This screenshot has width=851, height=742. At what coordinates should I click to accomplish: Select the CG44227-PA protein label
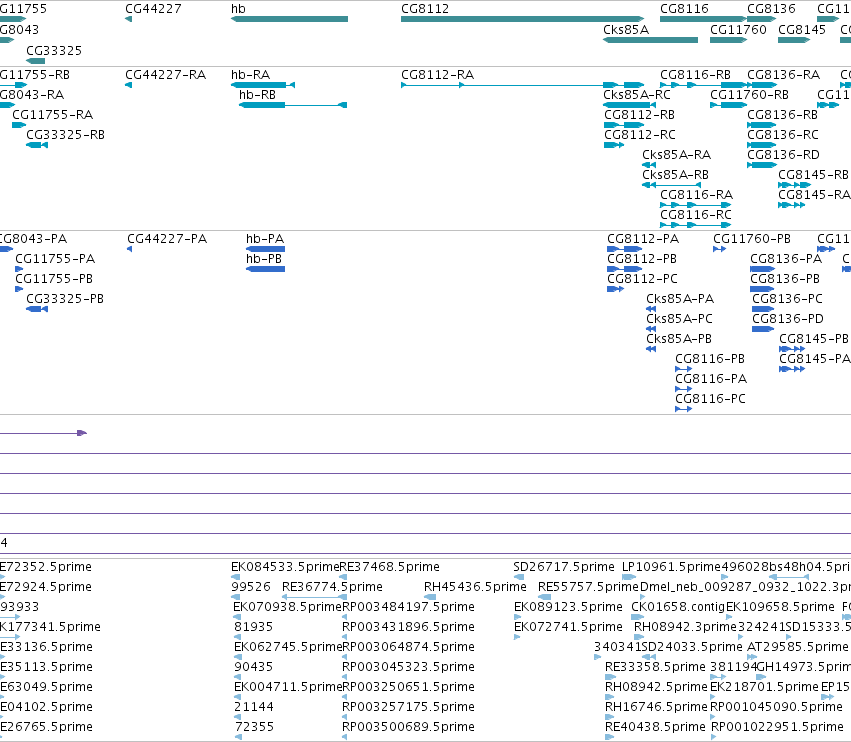point(167,239)
